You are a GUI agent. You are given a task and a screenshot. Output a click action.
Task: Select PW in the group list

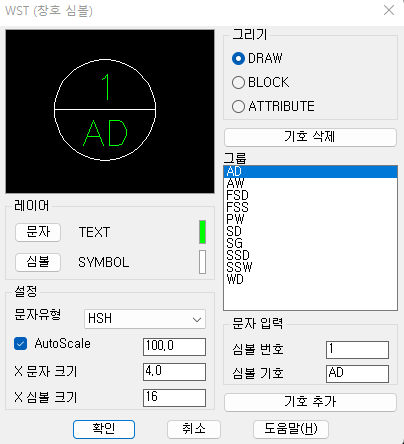[310, 219]
